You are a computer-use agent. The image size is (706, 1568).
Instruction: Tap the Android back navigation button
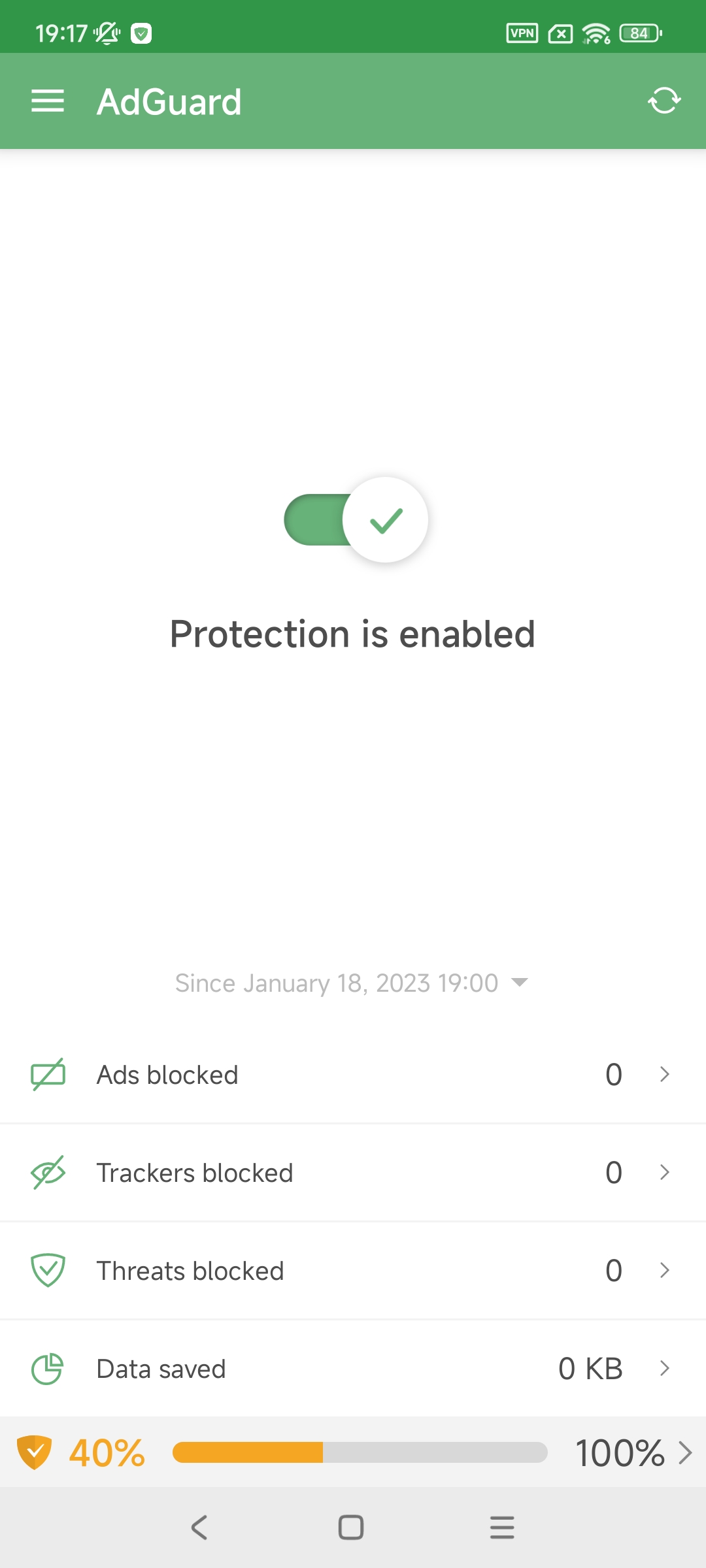click(199, 1527)
